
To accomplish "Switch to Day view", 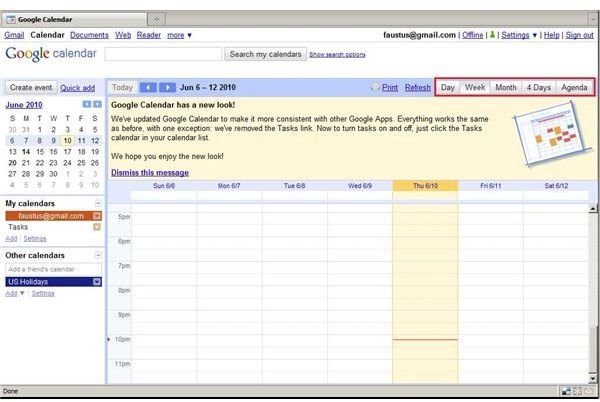I will [x=447, y=87].
